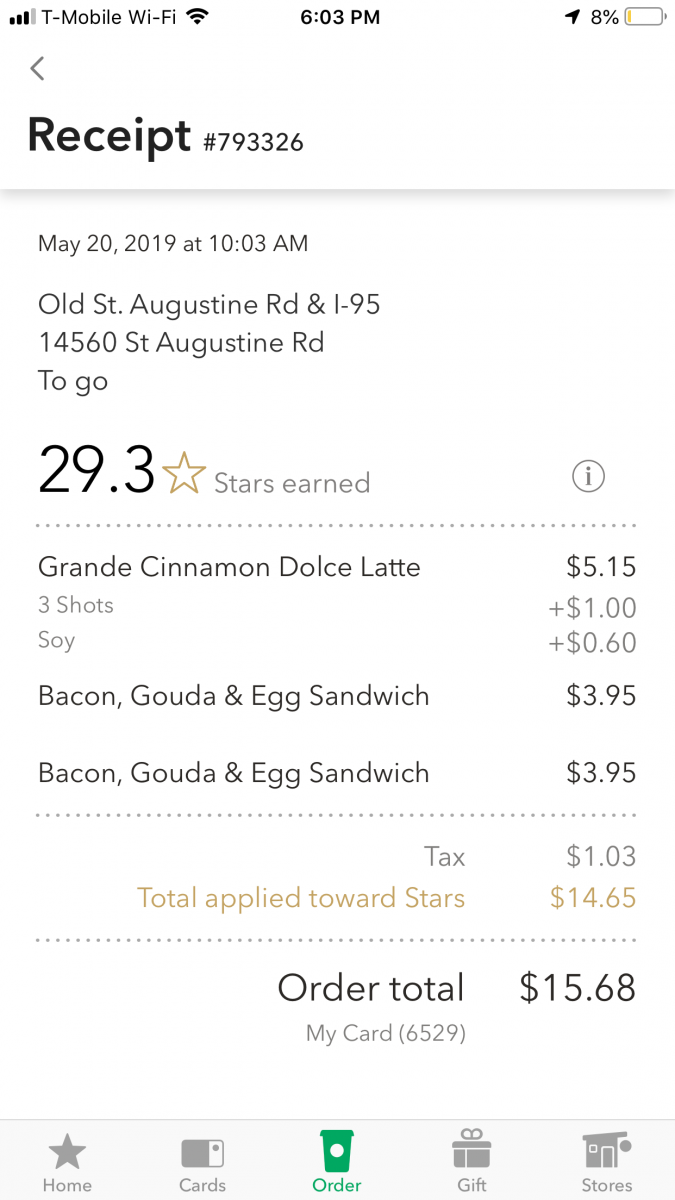675x1200 pixels.
Task: Tap the location arrow status icon
Action: click(572, 17)
